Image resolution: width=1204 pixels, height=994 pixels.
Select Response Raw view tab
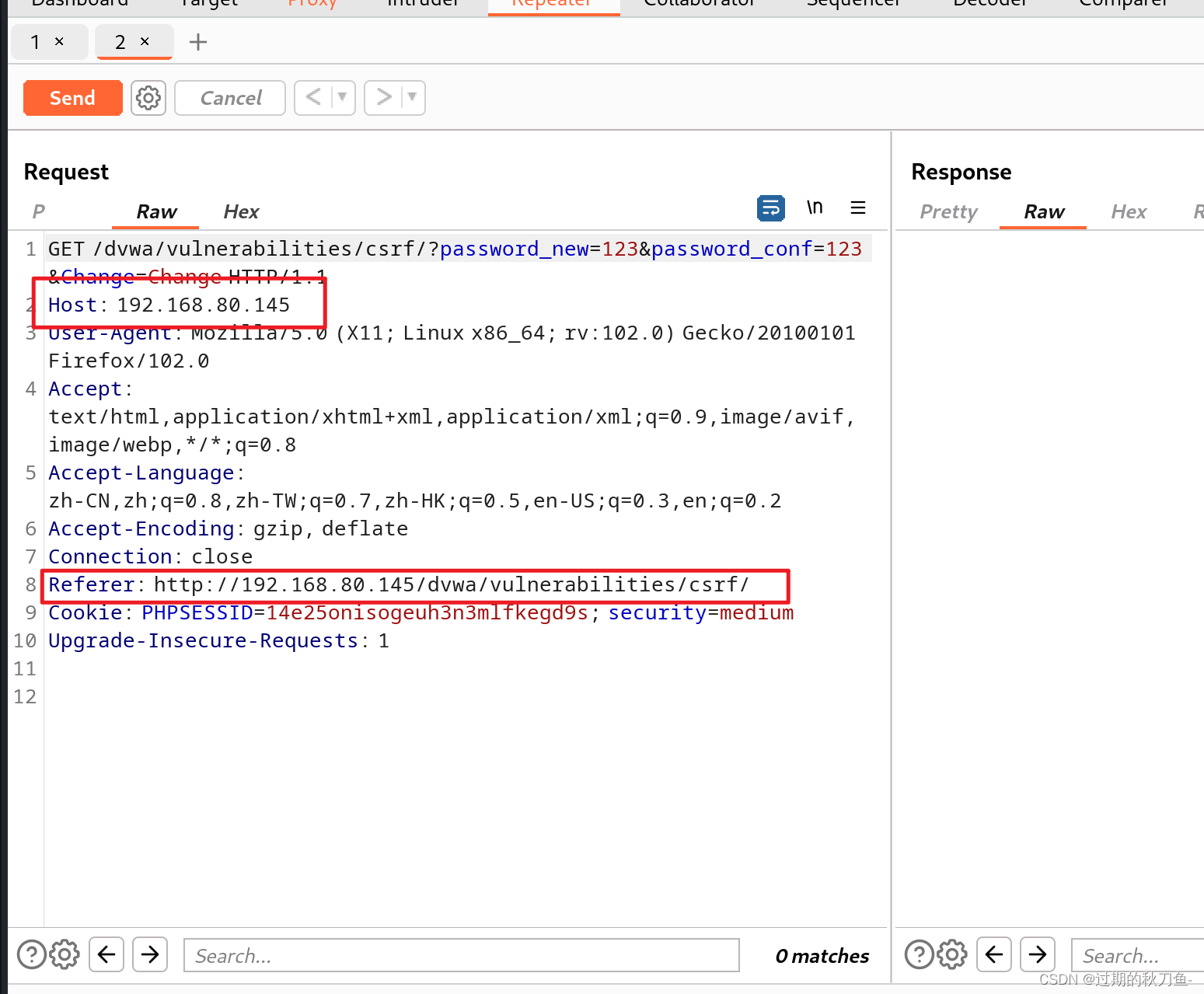point(1043,211)
